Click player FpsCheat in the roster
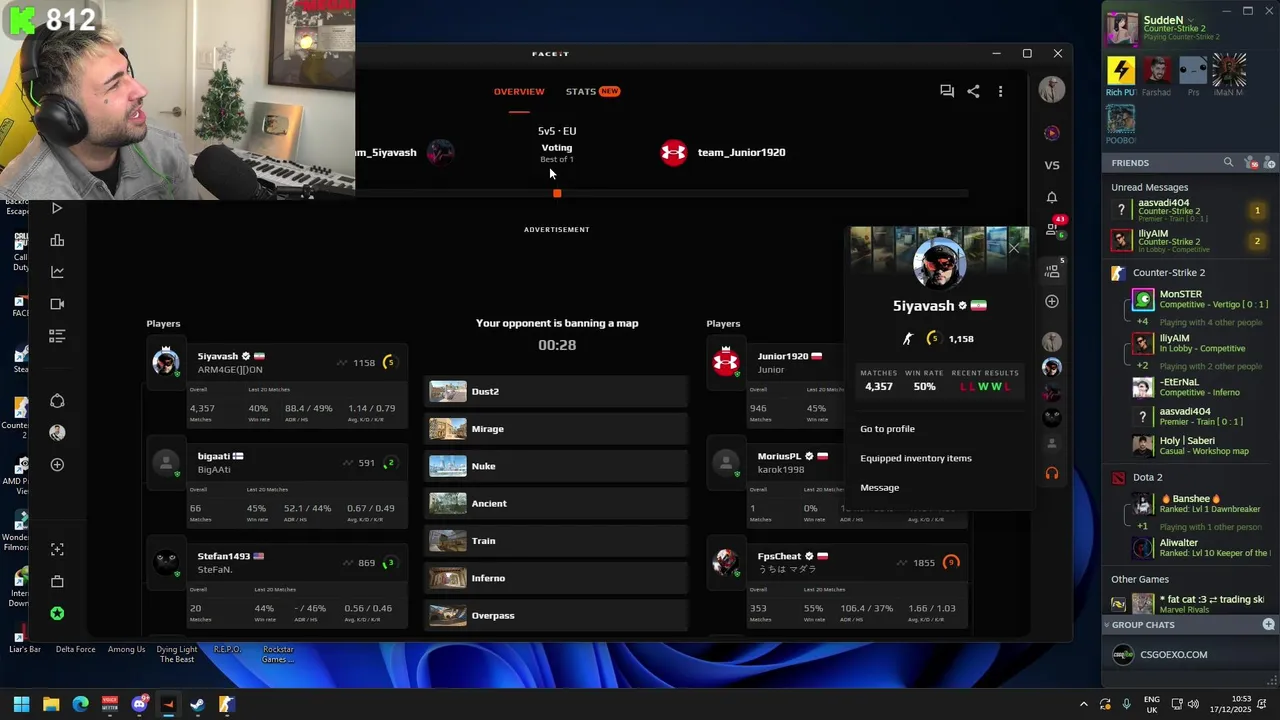Image resolution: width=1280 pixels, height=720 pixels. pos(779,556)
